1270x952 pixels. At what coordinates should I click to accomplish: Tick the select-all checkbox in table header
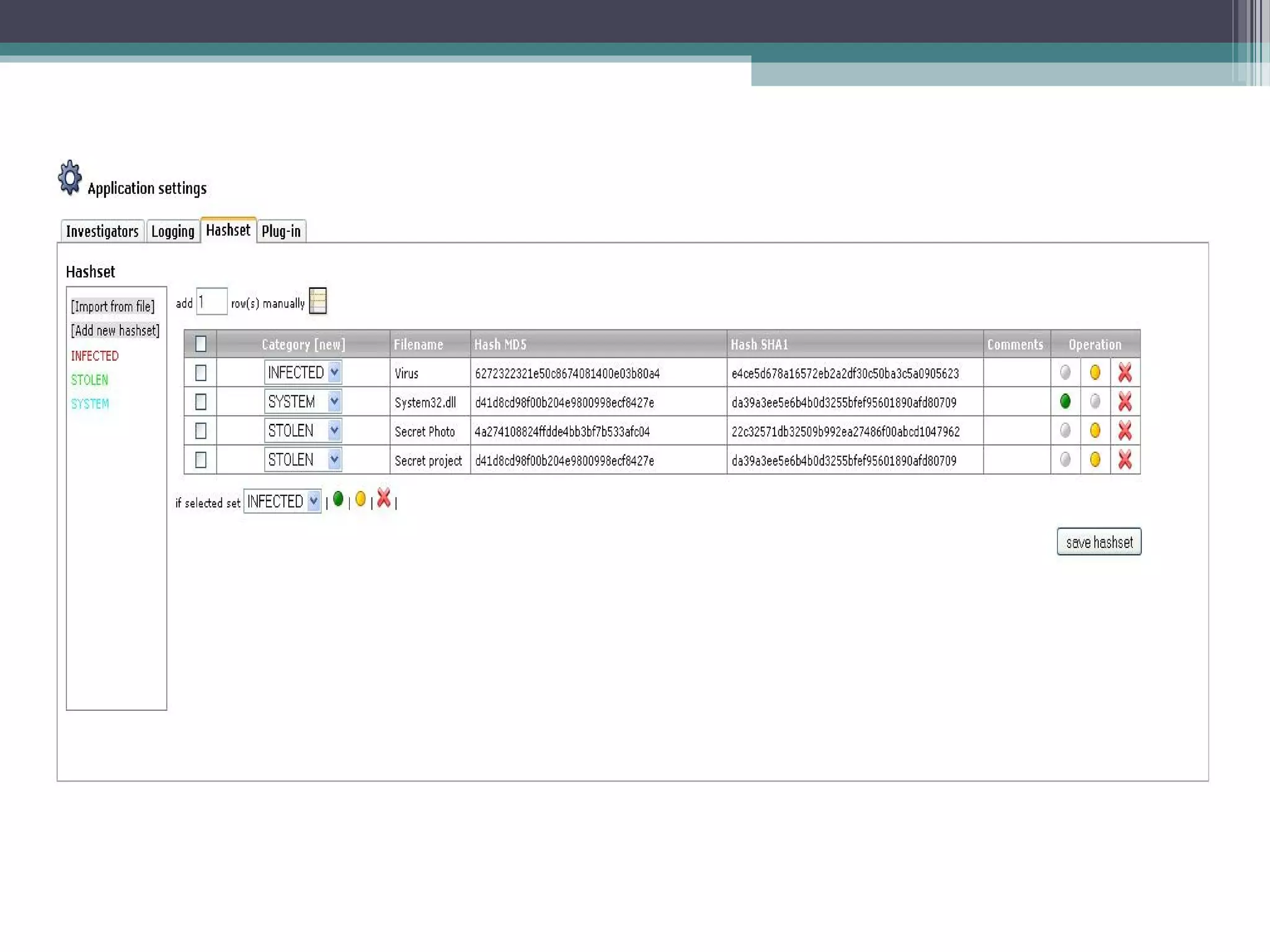tap(200, 344)
